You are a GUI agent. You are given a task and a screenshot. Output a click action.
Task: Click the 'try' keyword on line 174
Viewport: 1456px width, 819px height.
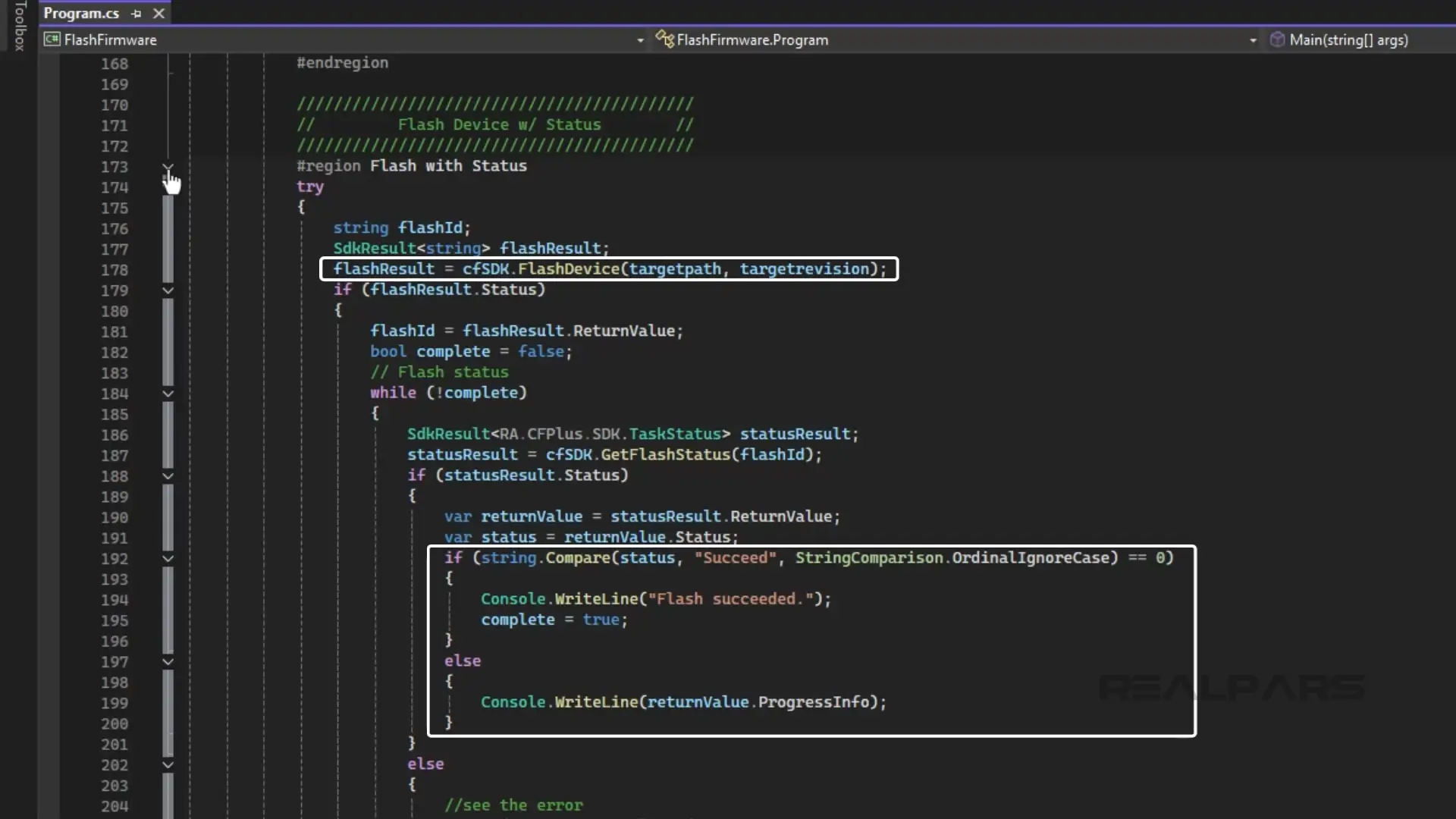309,187
